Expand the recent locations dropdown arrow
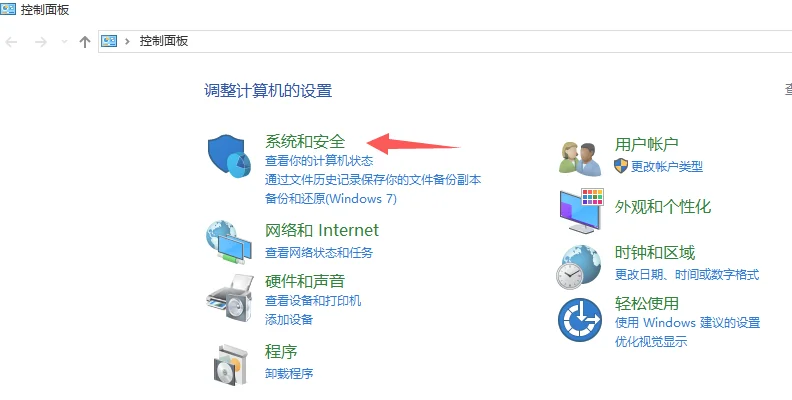This screenshot has height=400, width=792. pyautogui.click(x=64, y=42)
